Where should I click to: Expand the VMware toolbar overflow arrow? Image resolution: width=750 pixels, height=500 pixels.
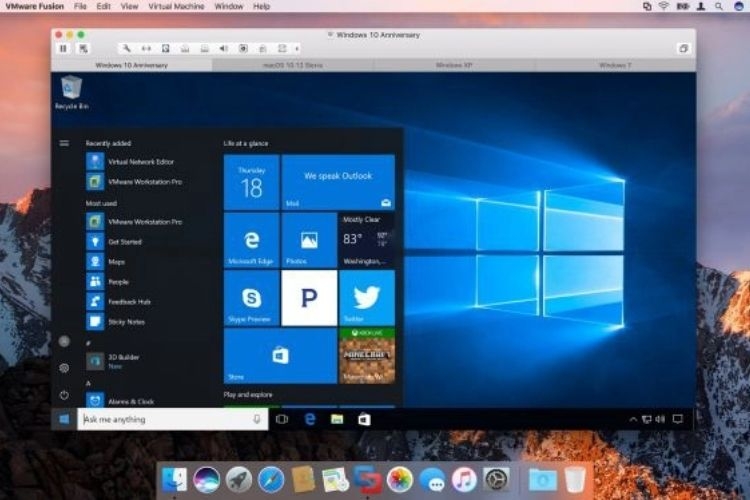coord(297,48)
